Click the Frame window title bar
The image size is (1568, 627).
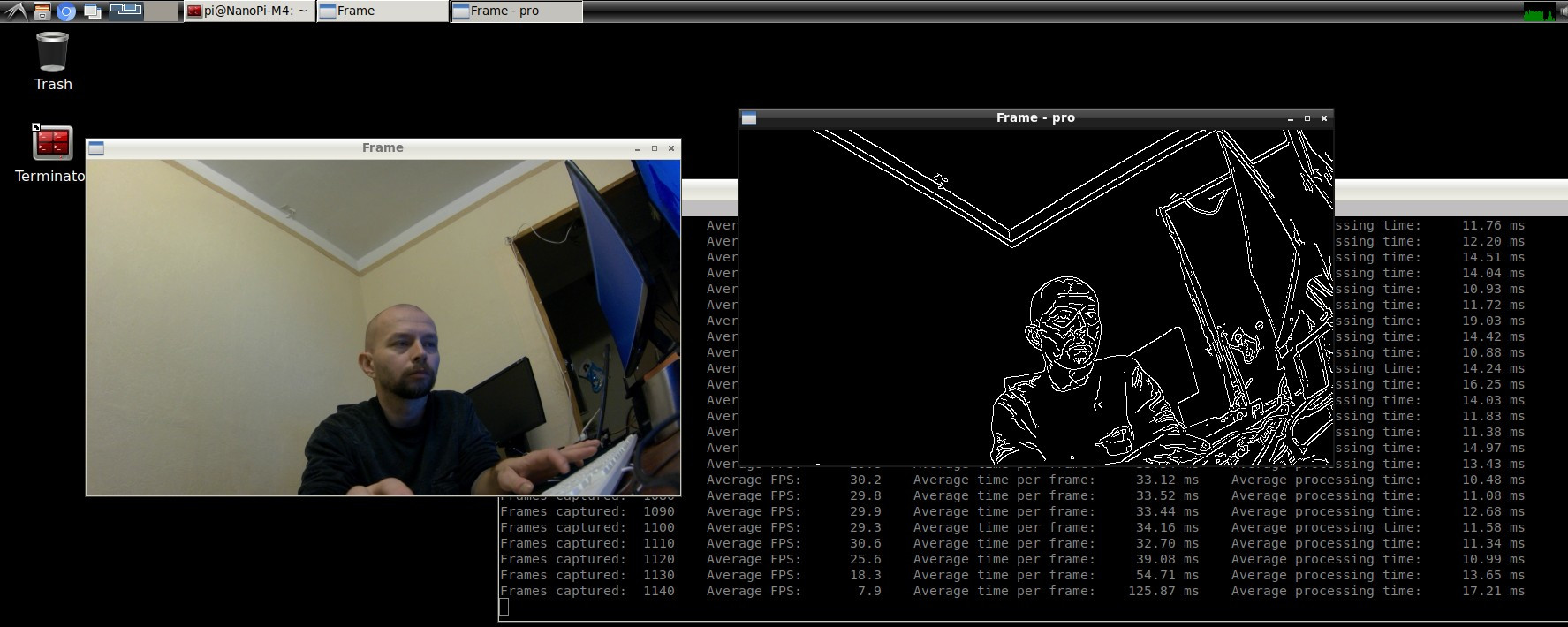(383, 148)
